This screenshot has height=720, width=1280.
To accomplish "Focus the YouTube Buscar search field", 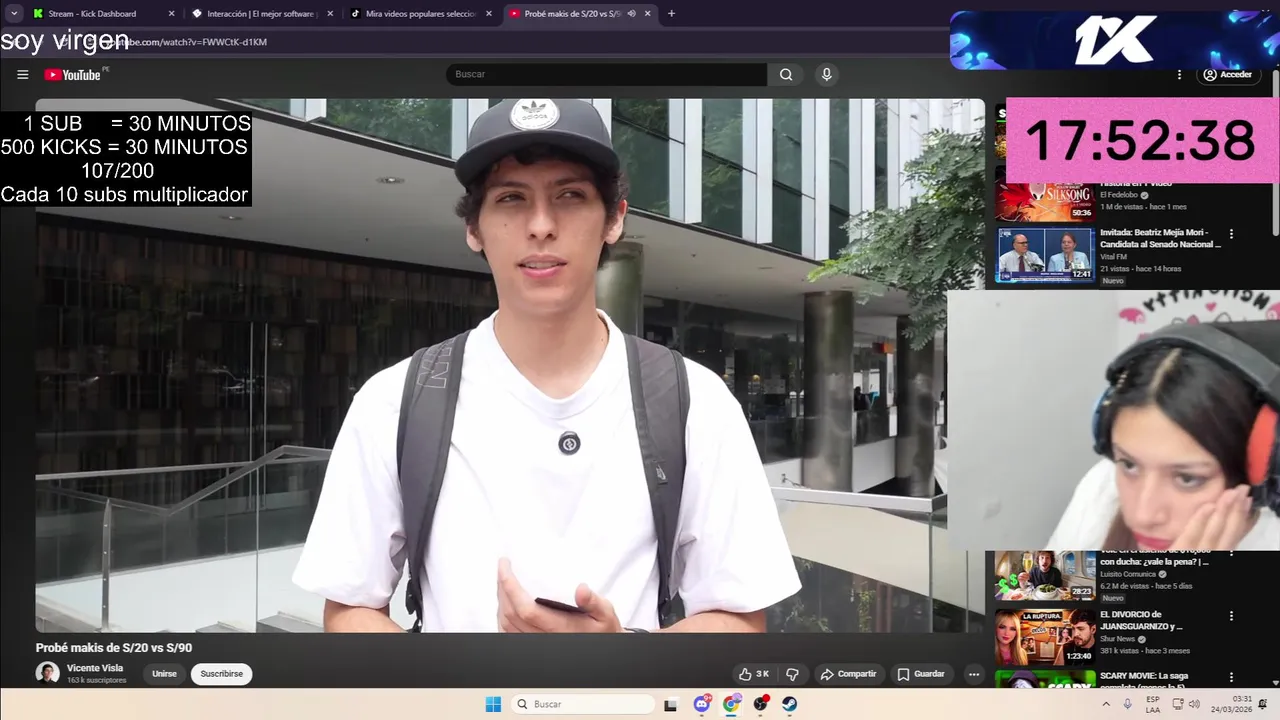I will pos(607,74).
